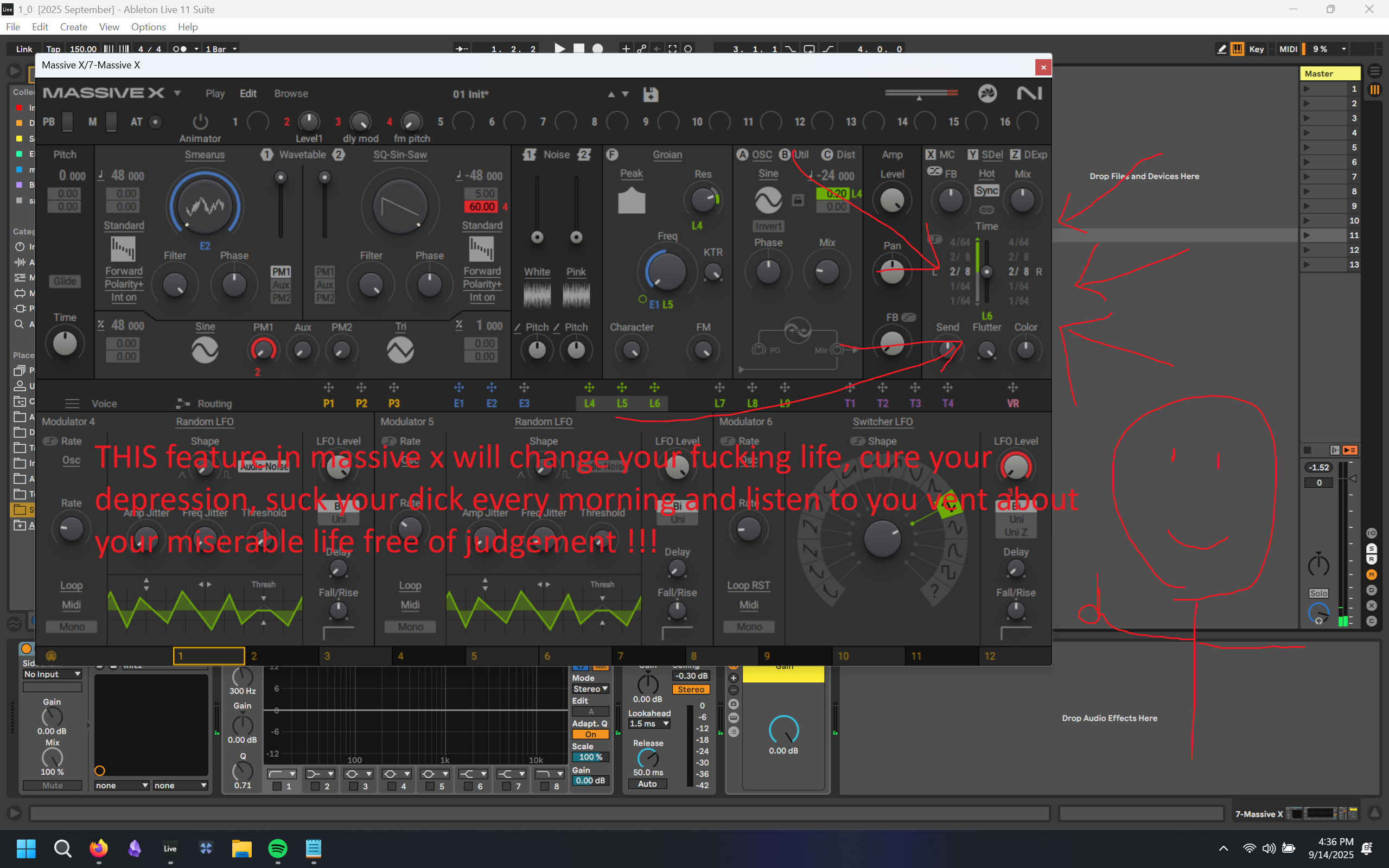Toggle the Invert button under OSC Sine
Image resolution: width=1389 pixels, height=868 pixels.
(x=768, y=226)
